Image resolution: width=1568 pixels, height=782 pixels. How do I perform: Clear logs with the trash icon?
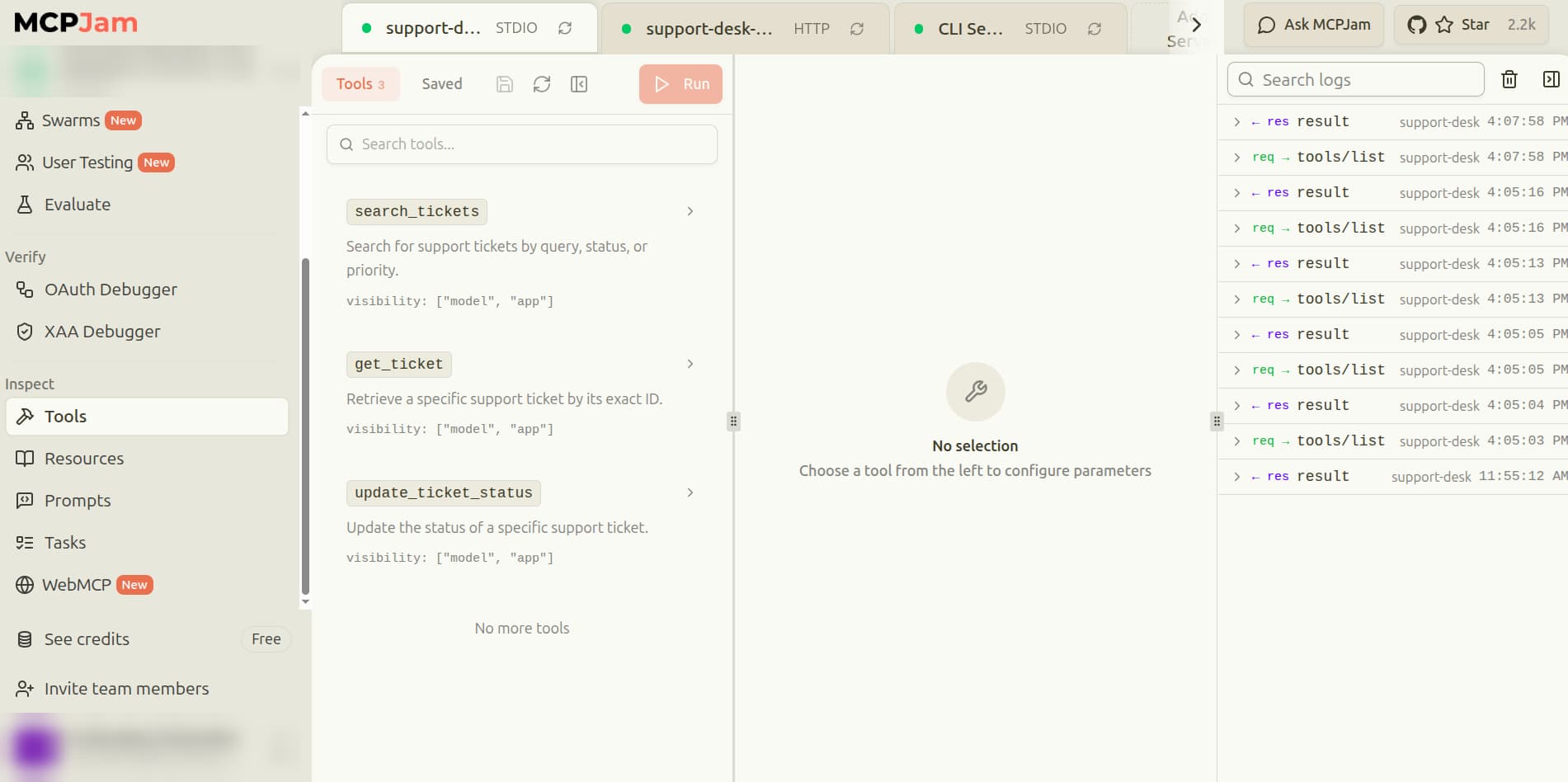tap(1509, 79)
